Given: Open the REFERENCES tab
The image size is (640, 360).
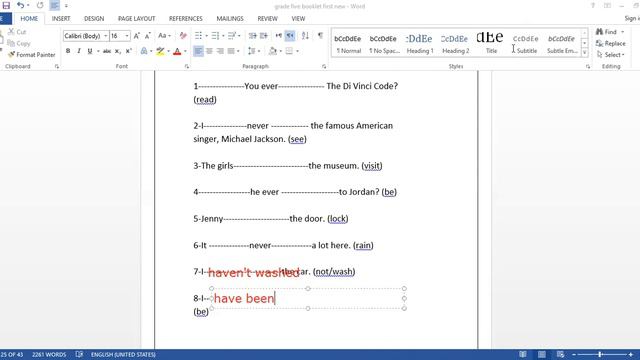Looking at the screenshot, I should pos(185,18).
